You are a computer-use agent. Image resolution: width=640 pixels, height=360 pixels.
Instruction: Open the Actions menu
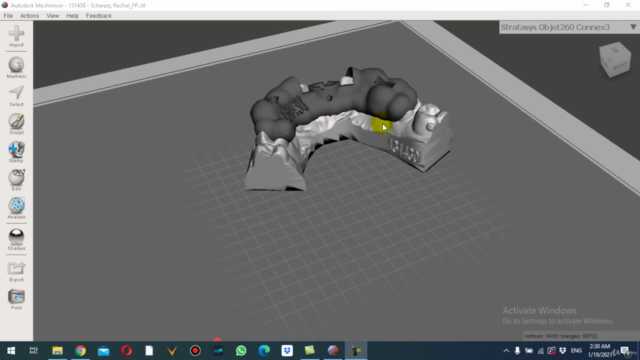pos(29,16)
